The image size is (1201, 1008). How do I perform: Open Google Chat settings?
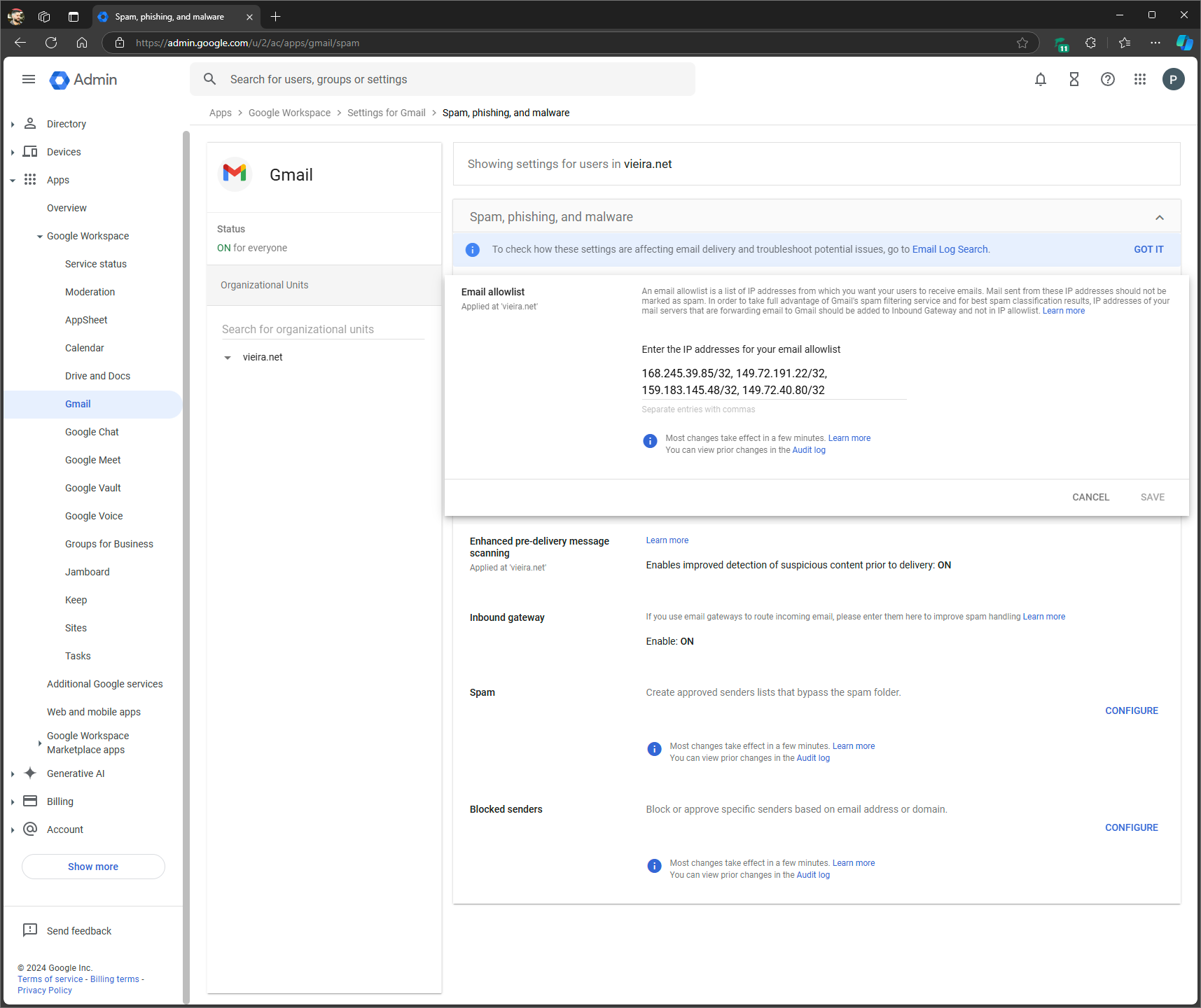[92, 432]
